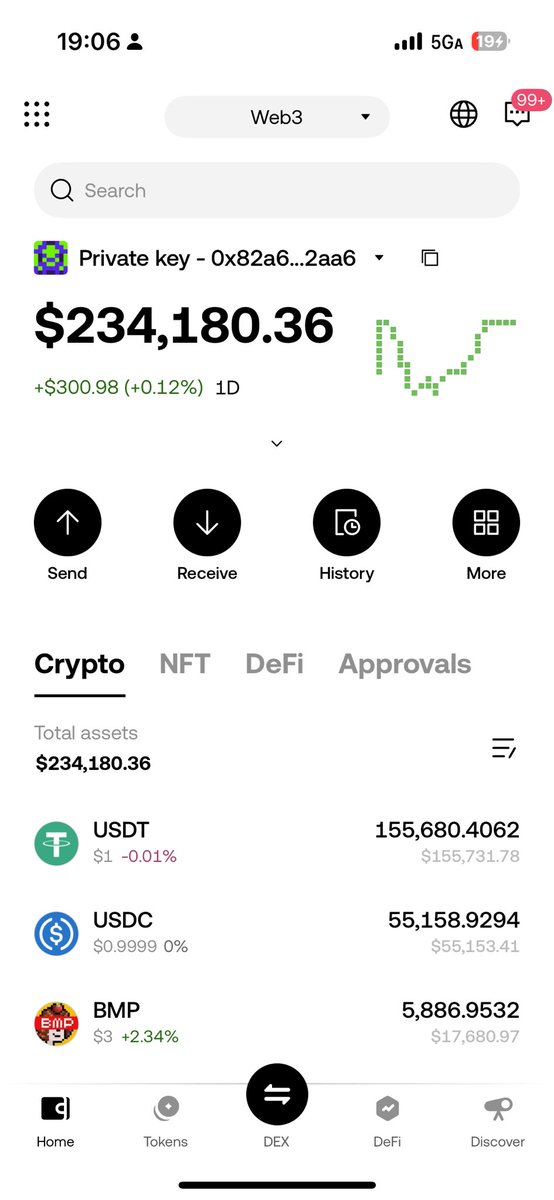Focus the Search input field
Screen dimensions: 554x1200
pyautogui.click(x=277, y=190)
